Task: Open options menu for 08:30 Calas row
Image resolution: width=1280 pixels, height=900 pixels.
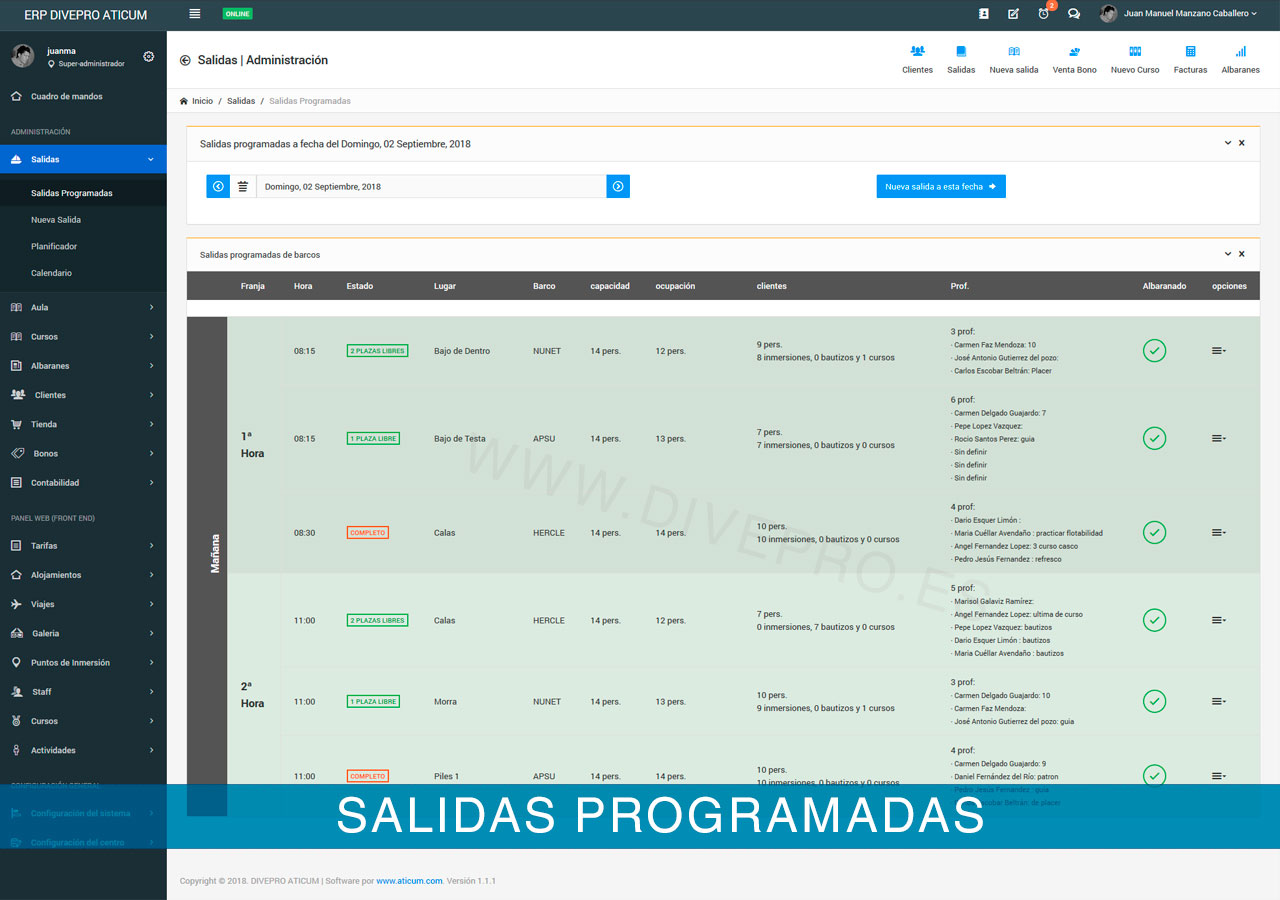Action: (1219, 533)
